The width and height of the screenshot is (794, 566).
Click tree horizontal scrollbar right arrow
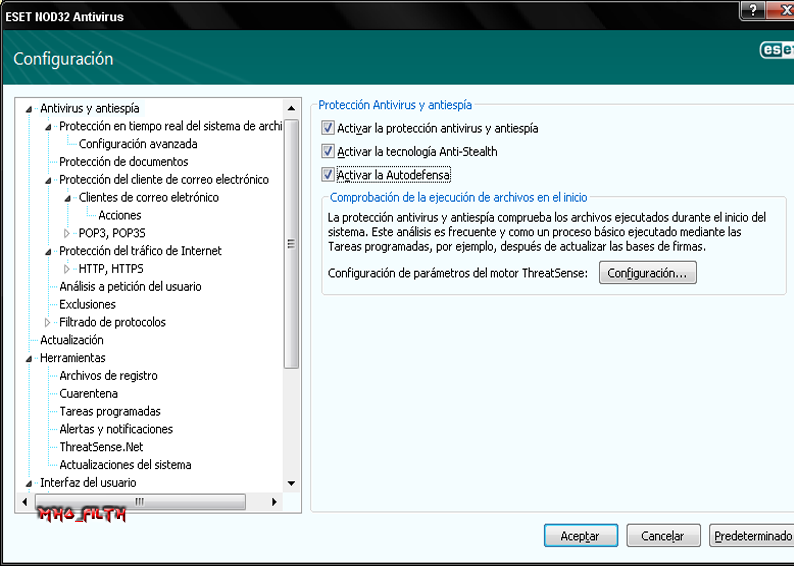[274, 502]
